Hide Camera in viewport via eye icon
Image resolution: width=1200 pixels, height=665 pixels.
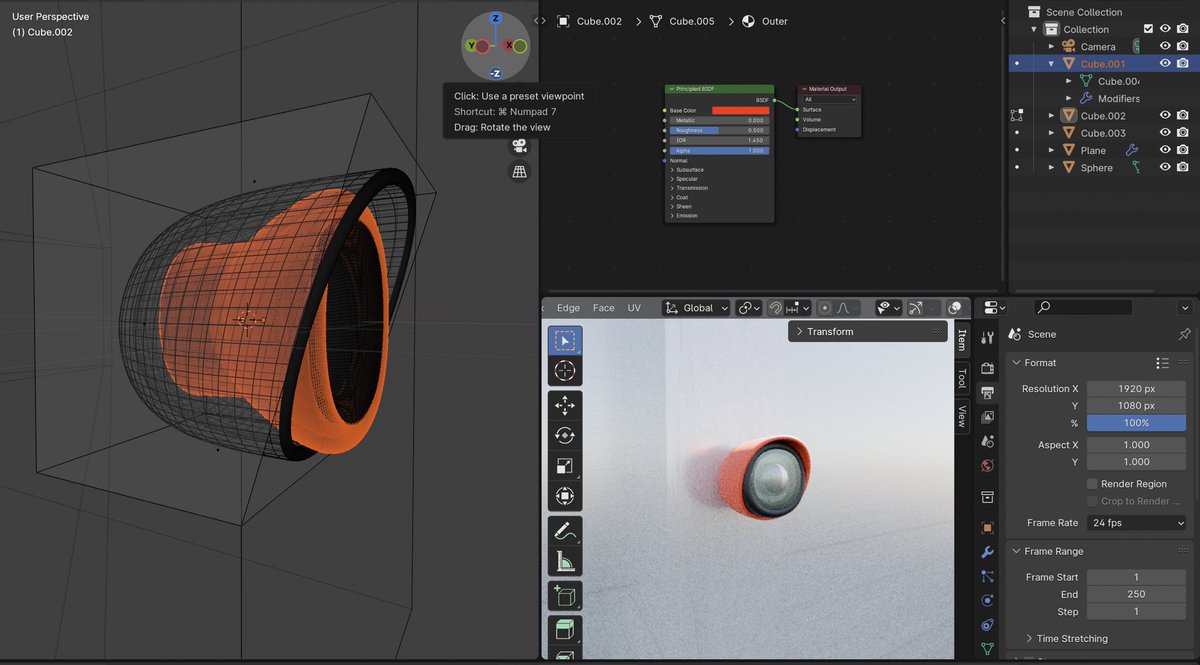(1165, 46)
